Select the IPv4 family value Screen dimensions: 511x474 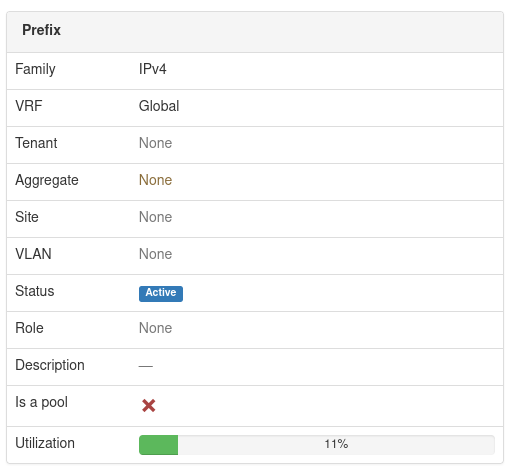click(152, 69)
